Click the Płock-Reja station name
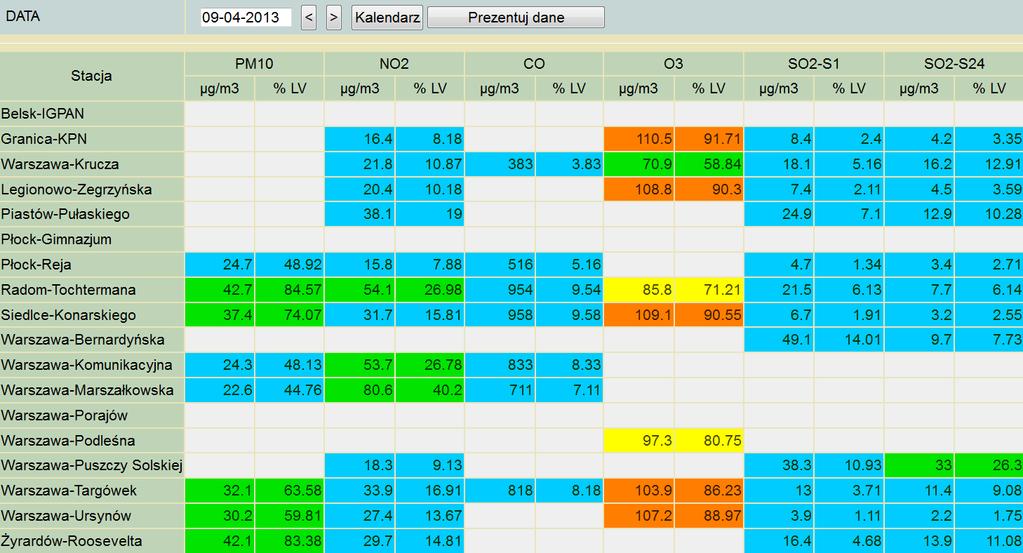1023x553 pixels. 36,265
